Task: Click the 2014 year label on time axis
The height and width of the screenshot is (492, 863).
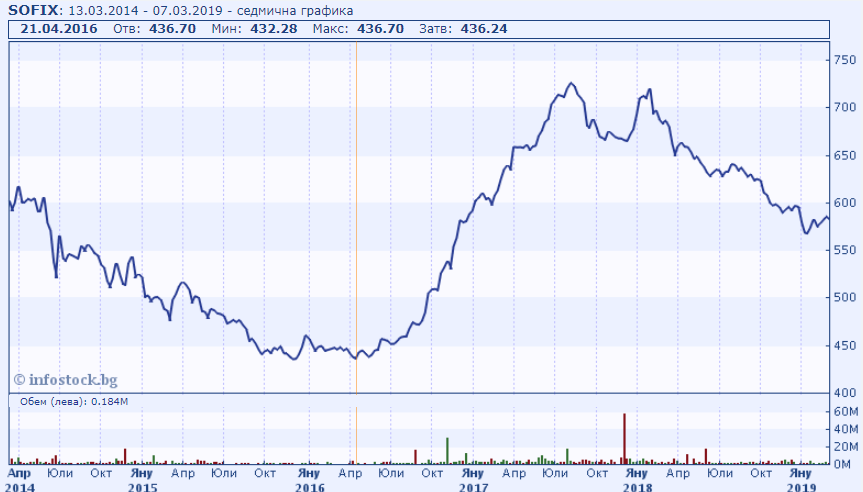Action: click(x=20, y=487)
